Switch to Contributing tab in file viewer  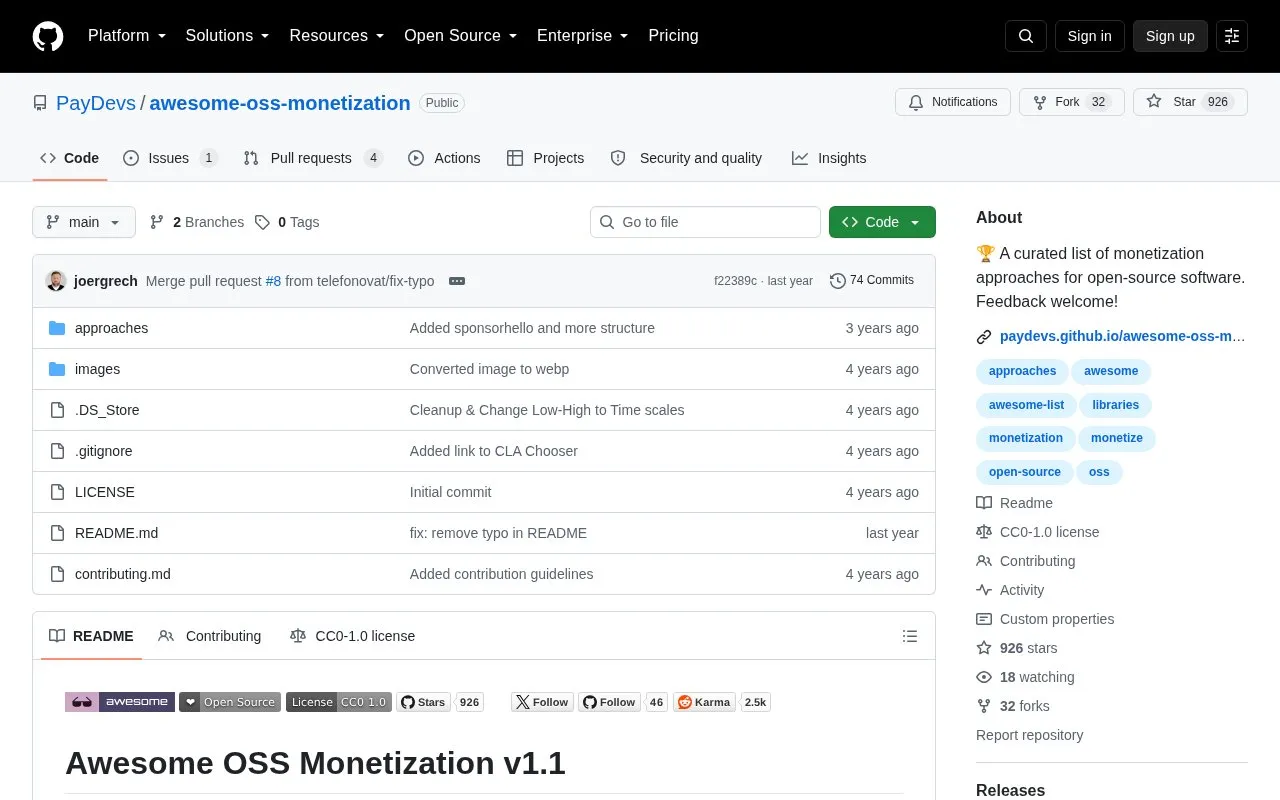coord(210,636)
